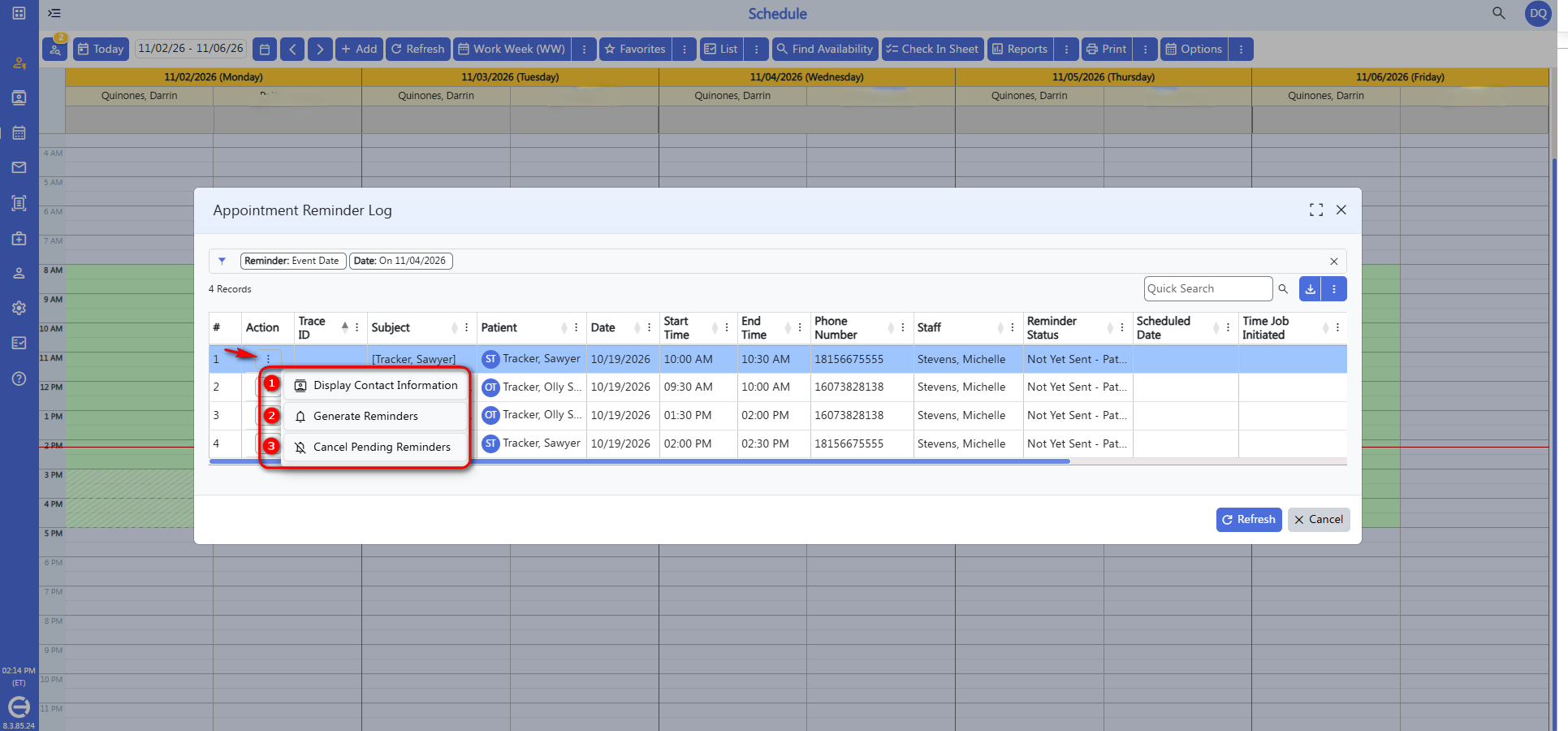Image resolution: width=1568 pixels, height=731 pixels.
Task: Open the calendar date picker icon
Action: (265, 50)
